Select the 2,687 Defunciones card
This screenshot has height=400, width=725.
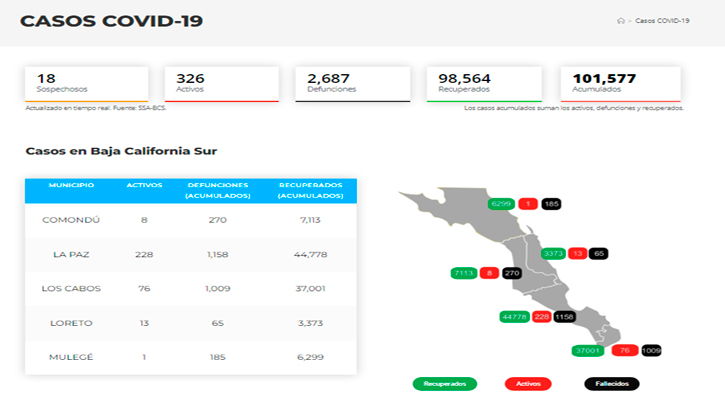[x=353, y=84]
